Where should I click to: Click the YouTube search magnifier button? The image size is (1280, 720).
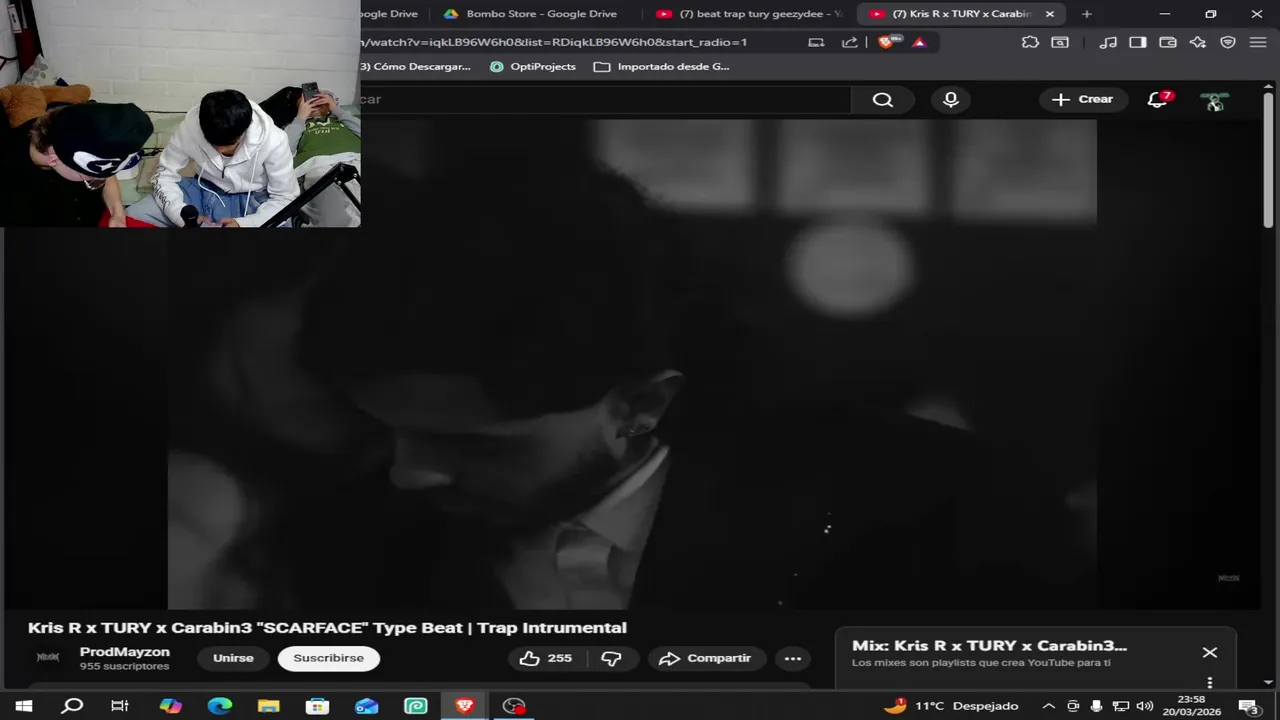(x=882, y=99)
